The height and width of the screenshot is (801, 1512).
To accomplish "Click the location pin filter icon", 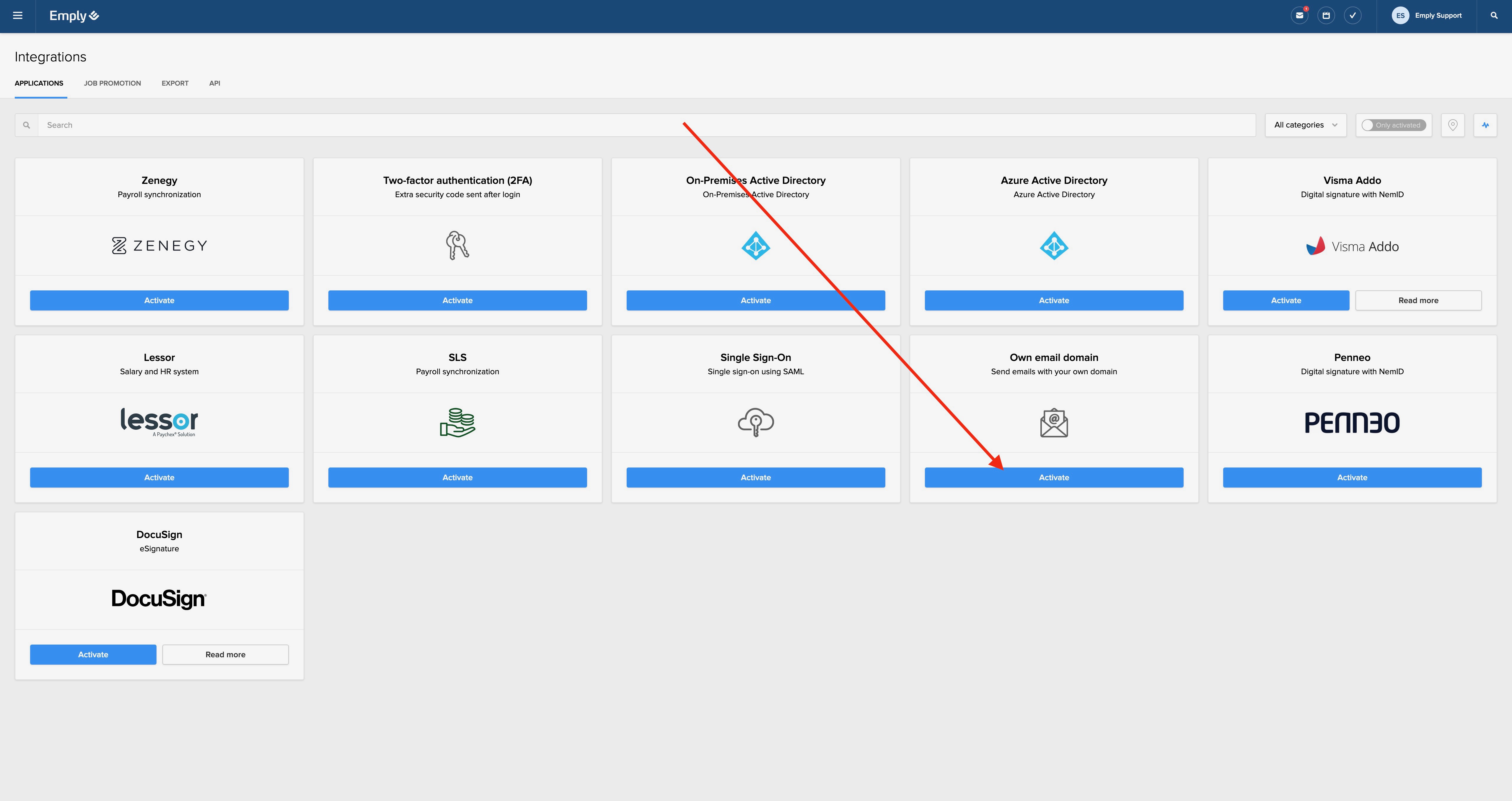I will 1453,125.
